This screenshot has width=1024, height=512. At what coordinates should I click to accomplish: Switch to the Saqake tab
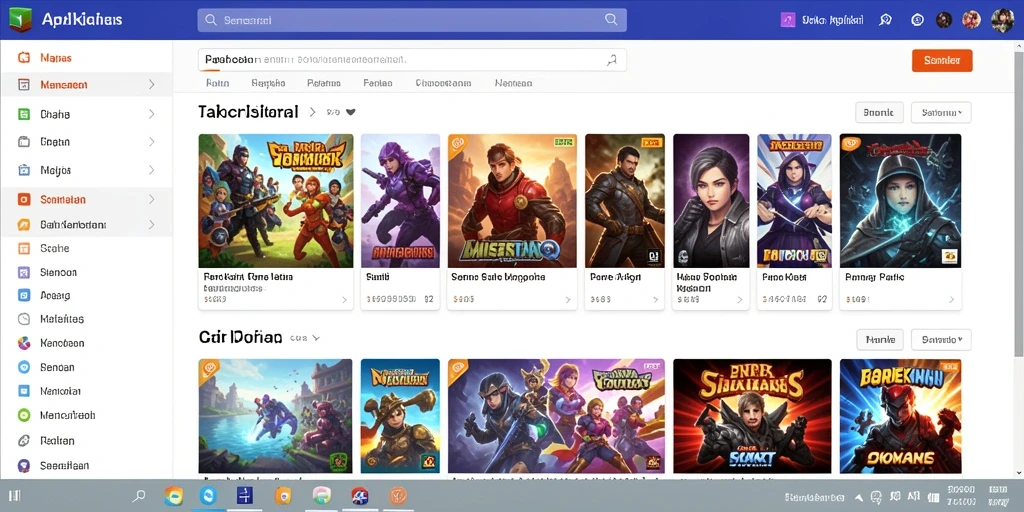pos(268,83)
